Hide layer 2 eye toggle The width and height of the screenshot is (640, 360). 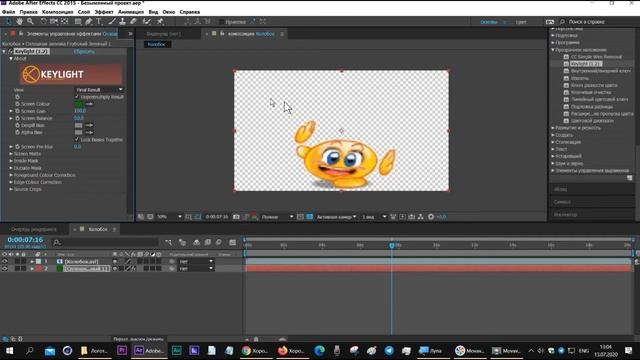tap(5, 268)
